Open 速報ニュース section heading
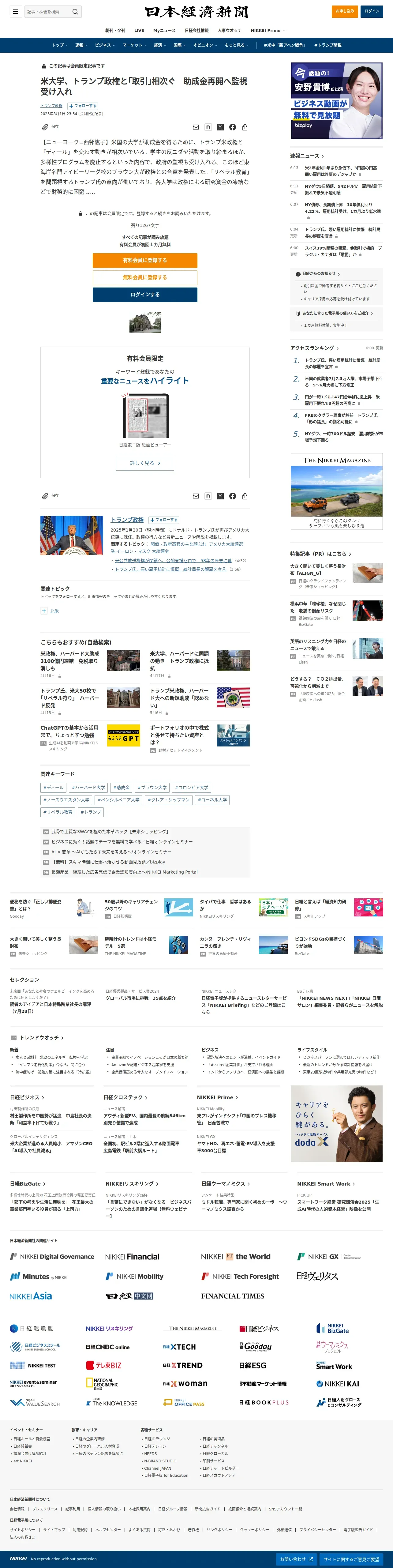This screenshot has height=1568, width=393. click(307, 156)
